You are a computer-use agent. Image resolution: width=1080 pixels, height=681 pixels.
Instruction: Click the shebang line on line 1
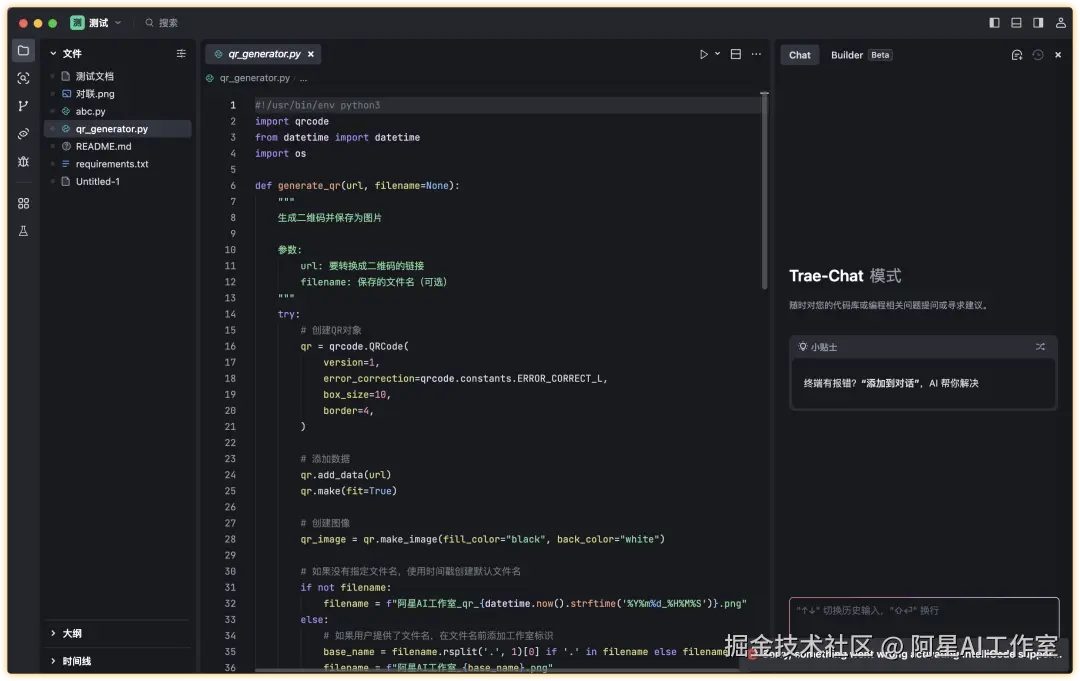coord(317,105)
